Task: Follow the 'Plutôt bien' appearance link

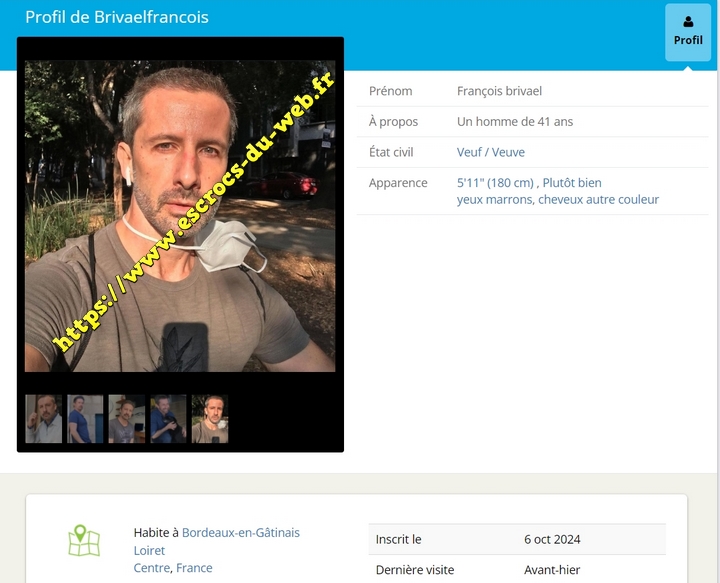Action: click(572, 183)
